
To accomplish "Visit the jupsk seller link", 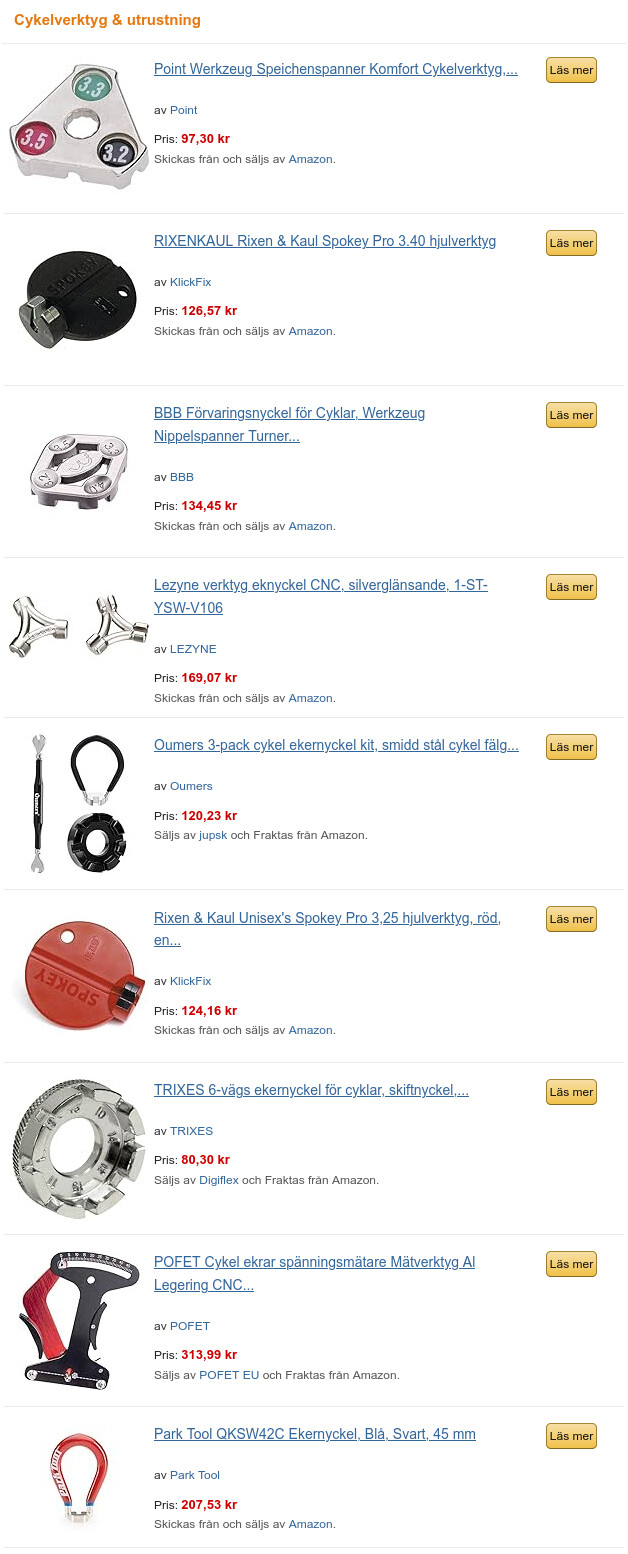I will point(213,835).
